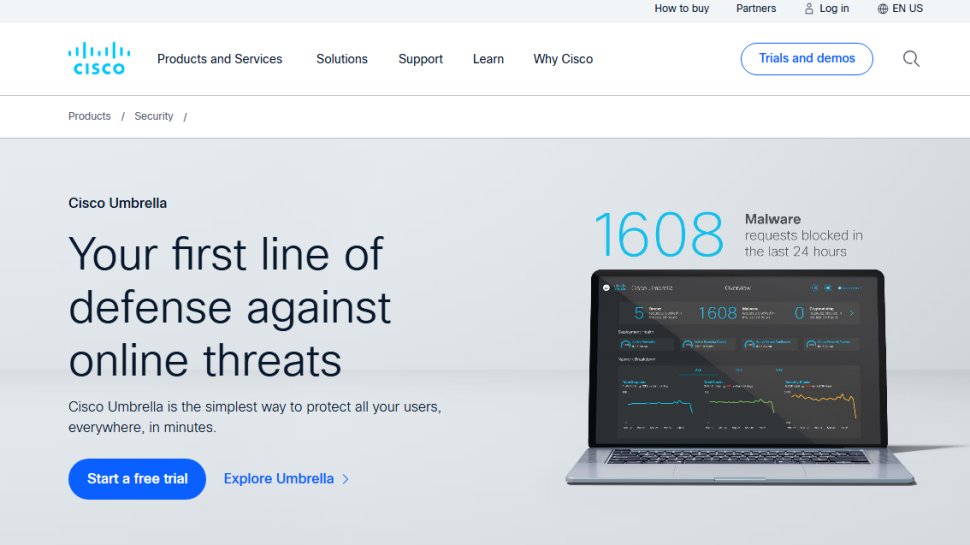Go to Security breadcrumb
This screenshot has height=545, width=970.
click(153, 116)
